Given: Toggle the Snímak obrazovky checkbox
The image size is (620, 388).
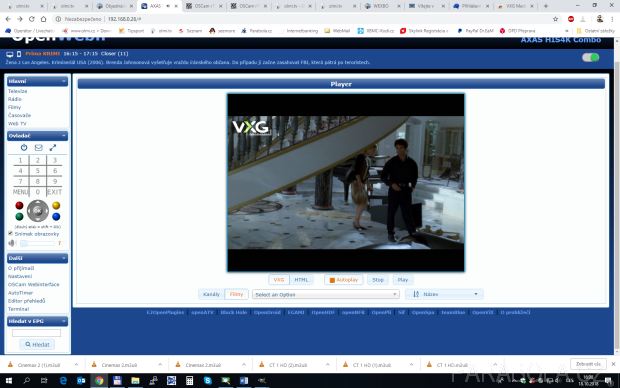Looking at the screenshot, I should (11, 233).
